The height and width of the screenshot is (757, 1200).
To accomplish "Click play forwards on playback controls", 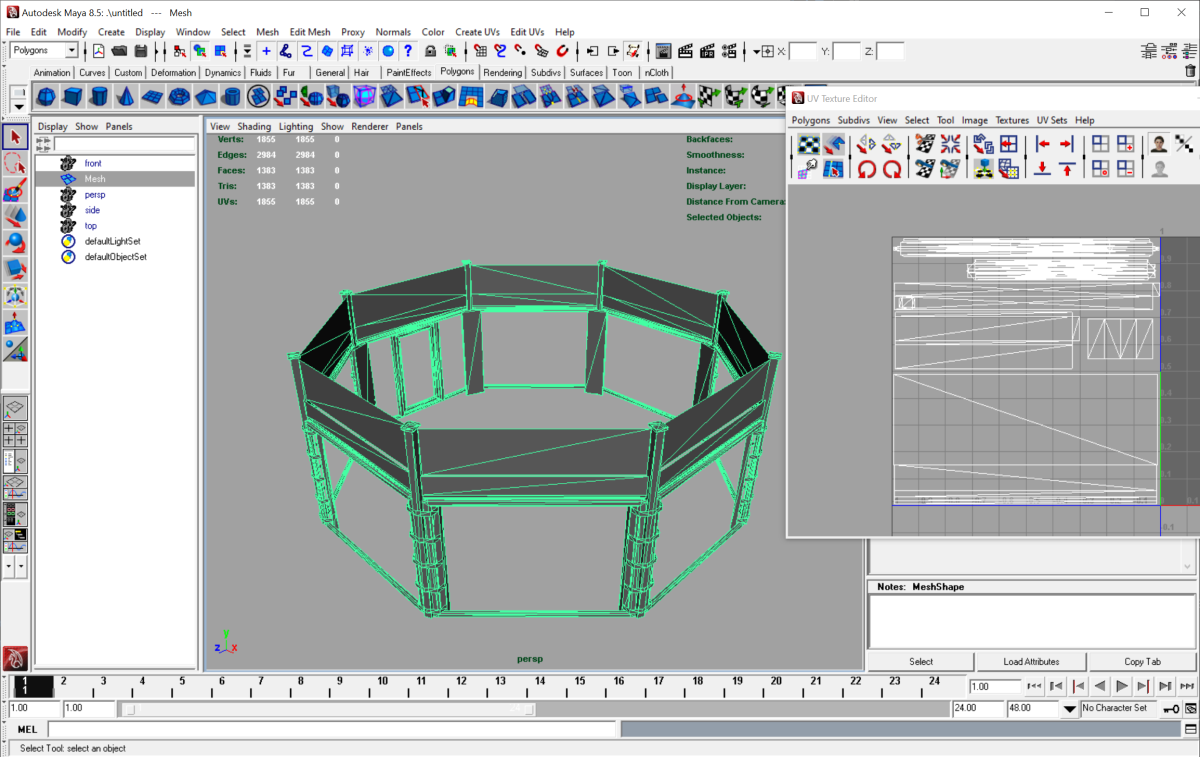I will point(1121,686).
